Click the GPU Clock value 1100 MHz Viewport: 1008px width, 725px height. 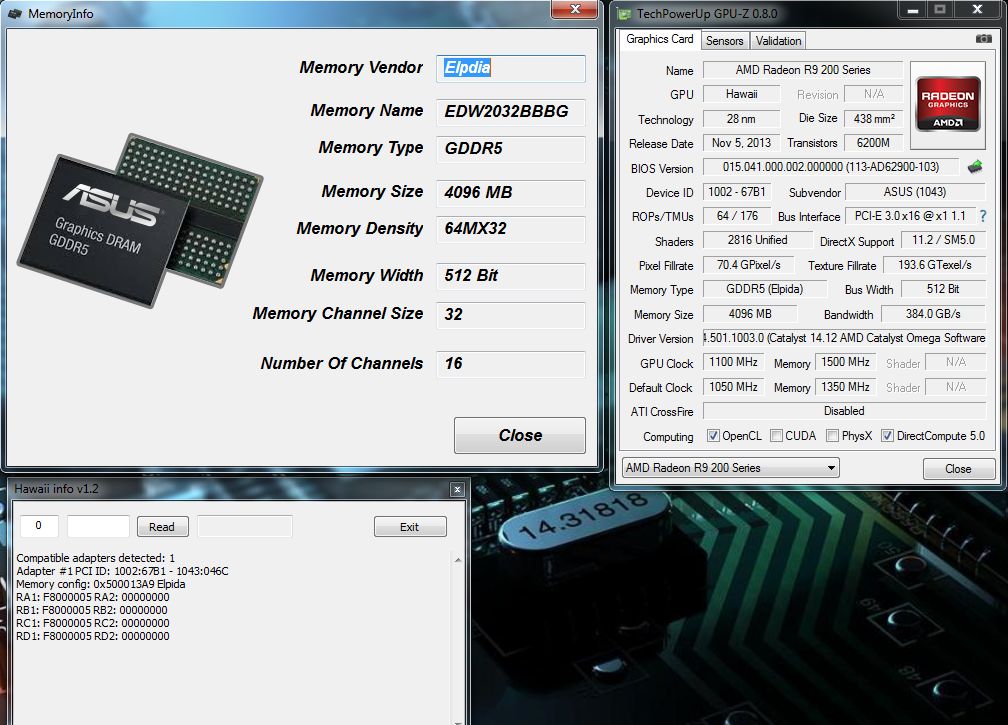(733, 362)
